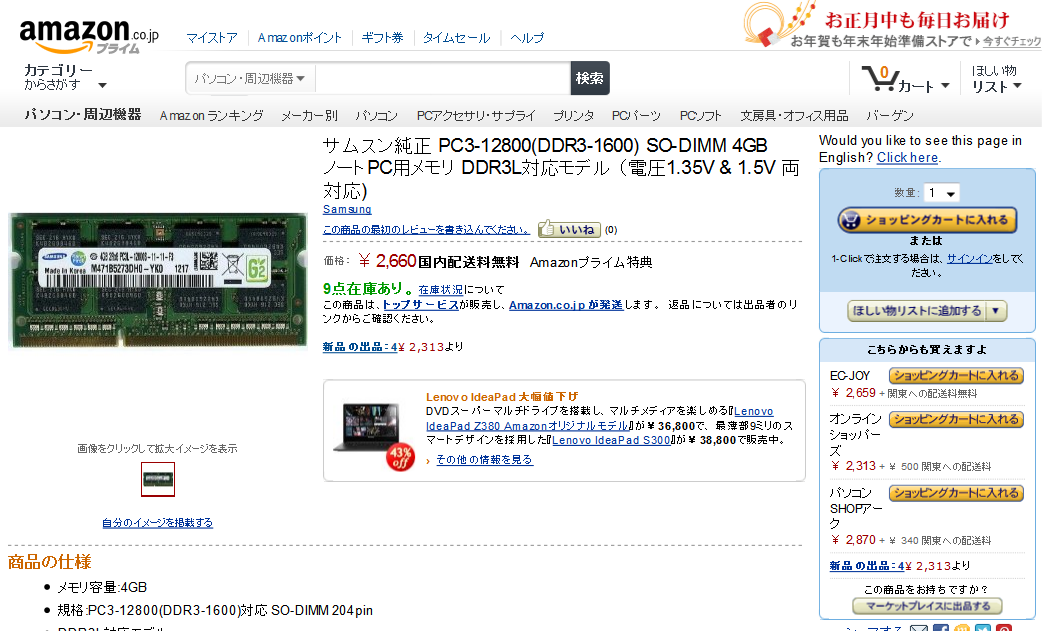Click the Lenovo IdeaPad S300 link
Viewport: 1042px width, 631px height.
click(x=611, y=440)
